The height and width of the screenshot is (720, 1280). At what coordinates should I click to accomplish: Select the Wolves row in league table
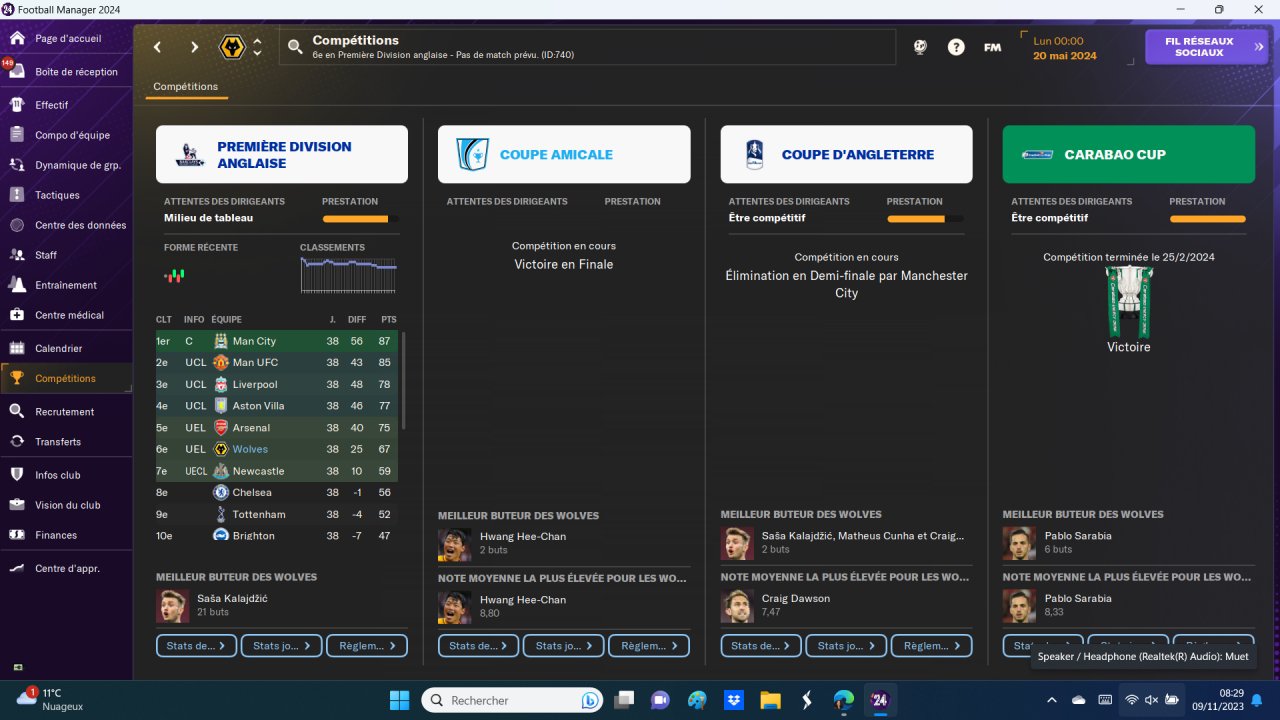tap(277, 449)
